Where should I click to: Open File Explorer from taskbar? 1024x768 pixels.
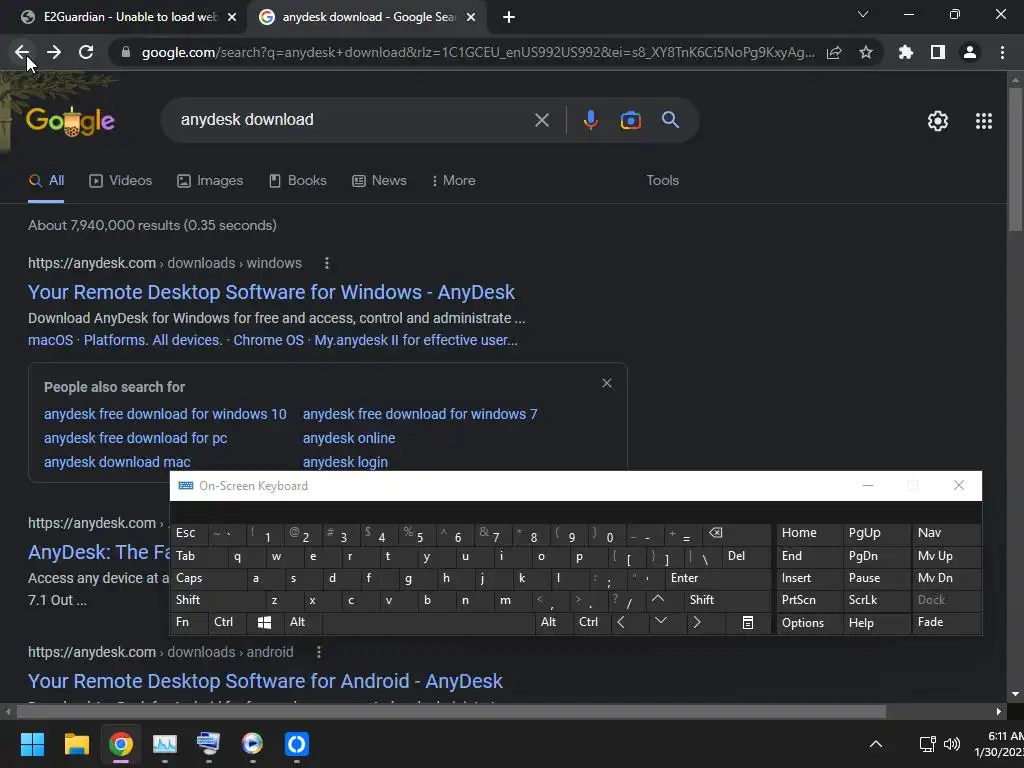click(x=76, y=744)
